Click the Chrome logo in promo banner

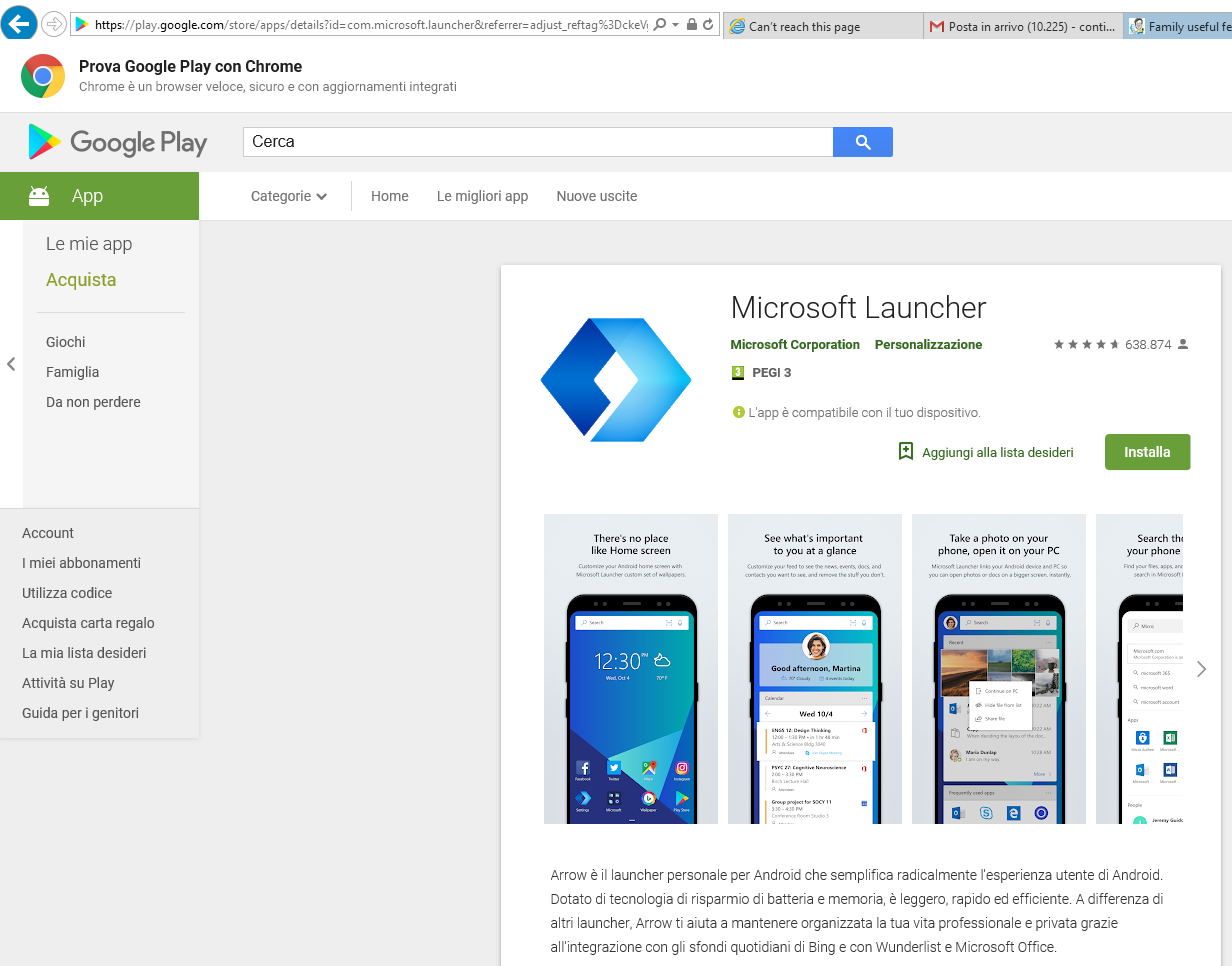[x=43, y=77]
